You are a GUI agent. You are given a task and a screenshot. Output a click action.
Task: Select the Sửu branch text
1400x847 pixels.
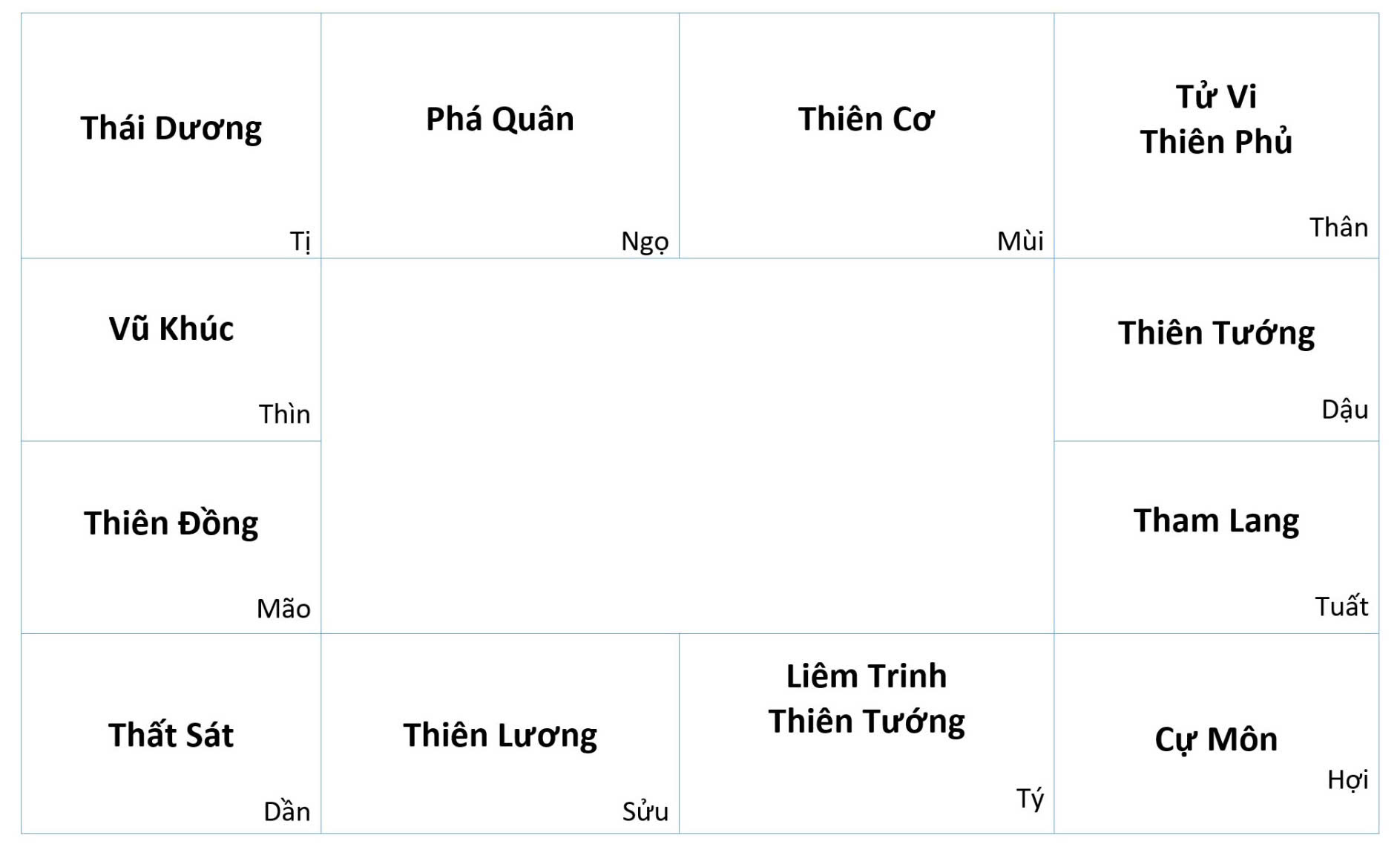[645, 812]
